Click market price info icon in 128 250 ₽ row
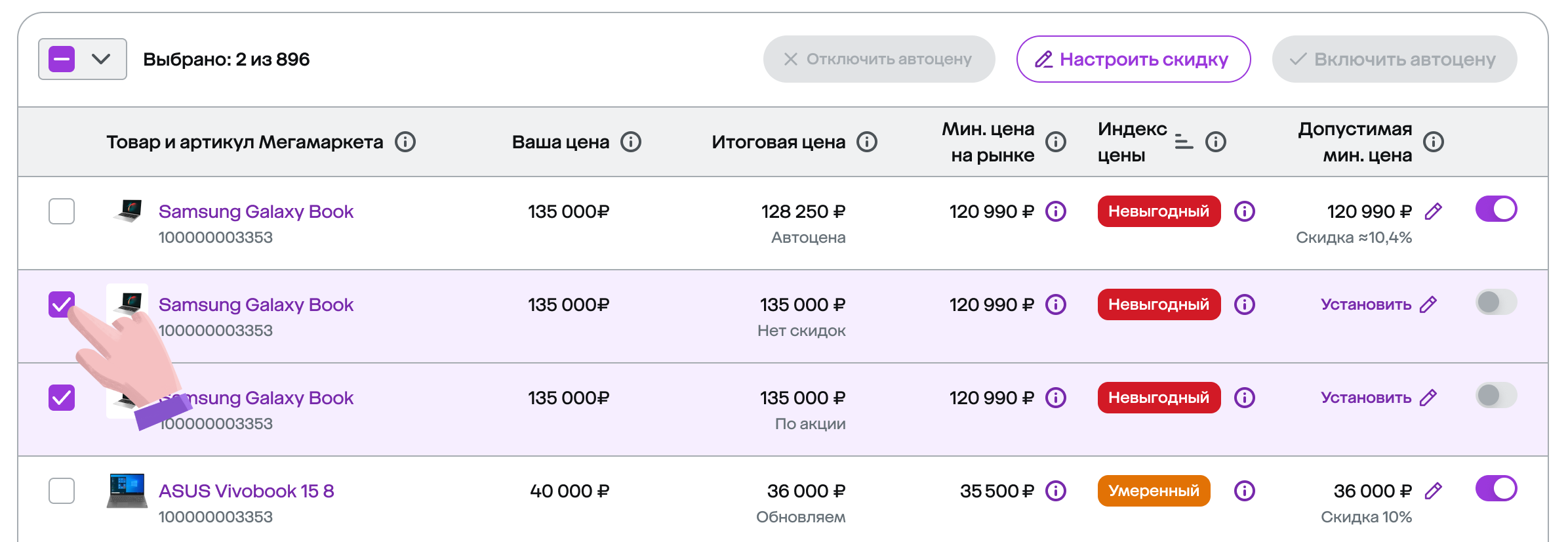Image resolution: width=1568 pixels, height=542 pixels. 1056,211
